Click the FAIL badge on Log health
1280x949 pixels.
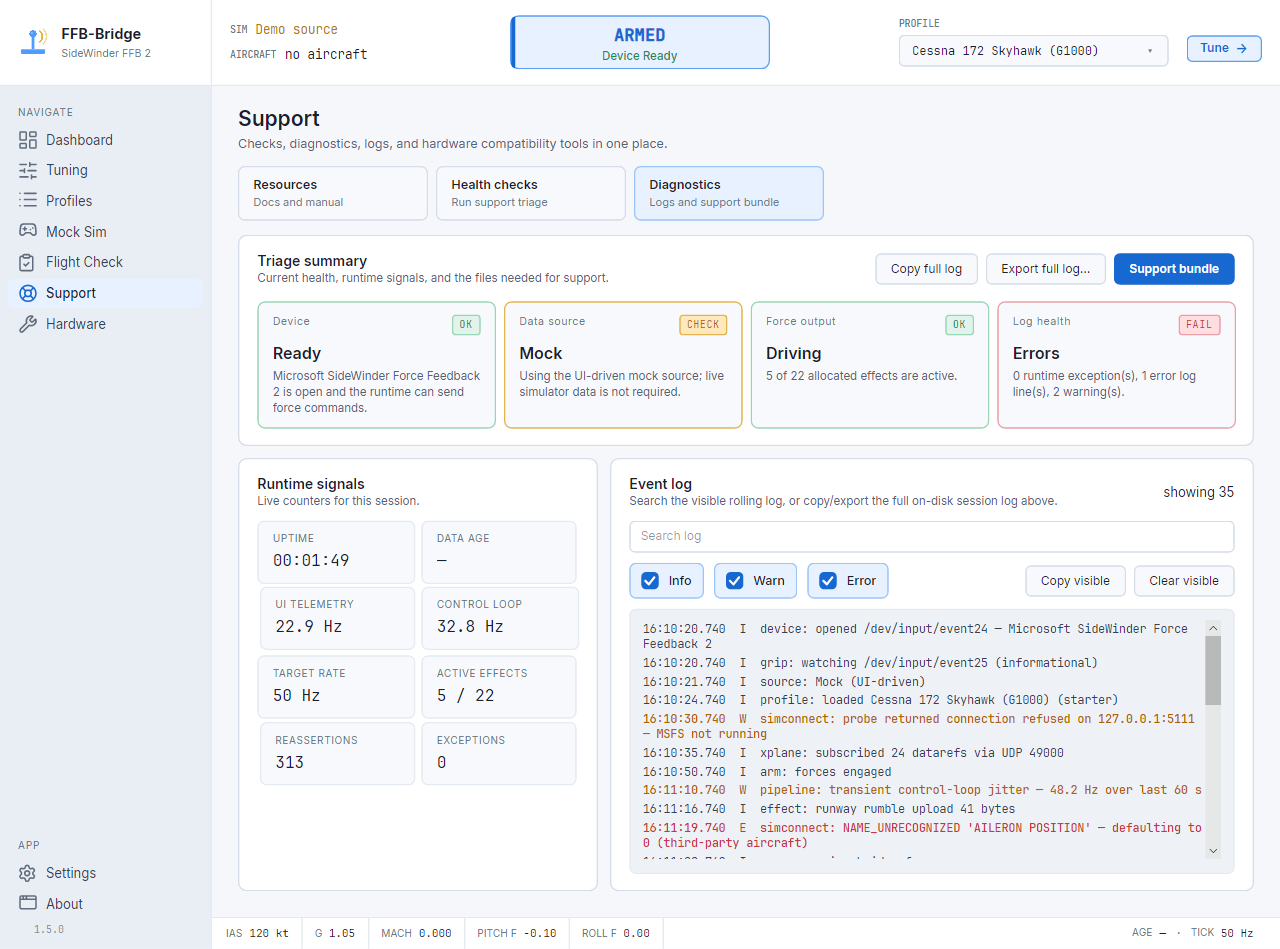1199,324
